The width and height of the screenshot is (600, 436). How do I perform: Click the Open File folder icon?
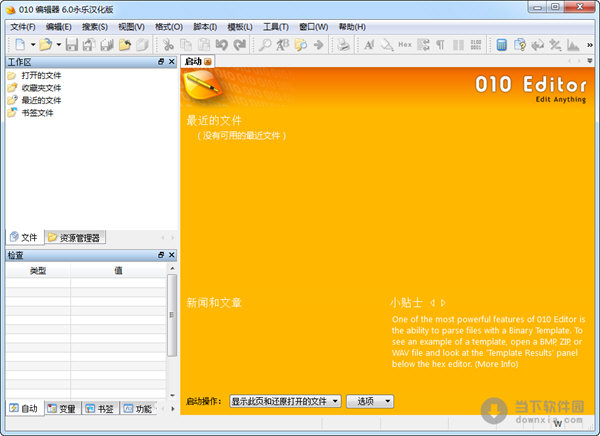[x=46, y=45]
